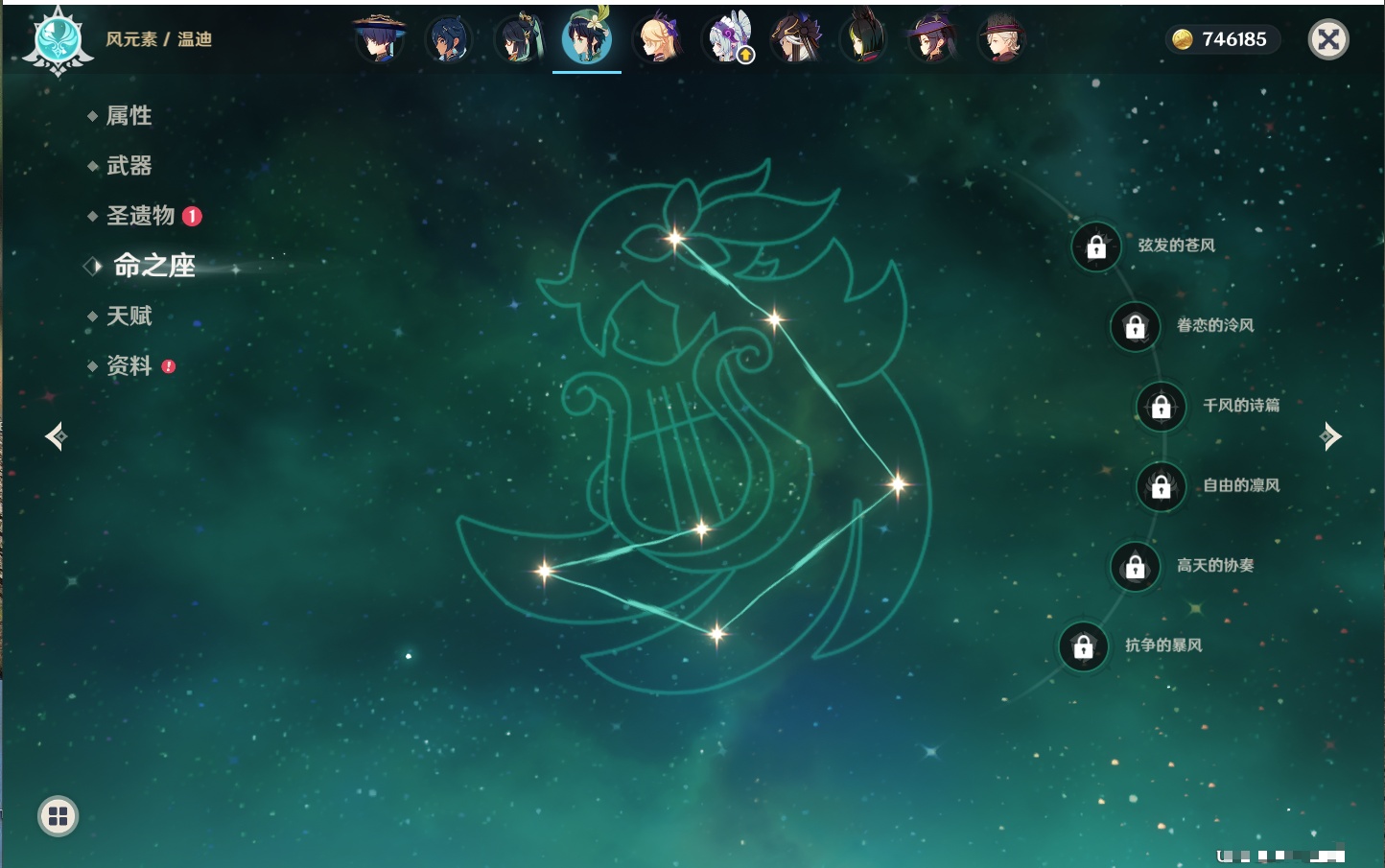
Task: Click the 弦发的苍风 label
Action: (1177, 246)
